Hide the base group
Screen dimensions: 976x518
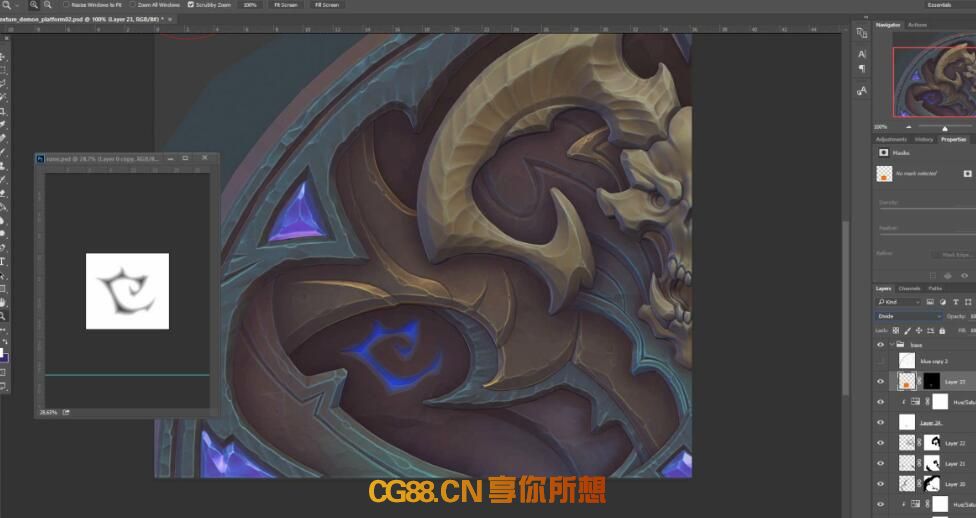880,345
